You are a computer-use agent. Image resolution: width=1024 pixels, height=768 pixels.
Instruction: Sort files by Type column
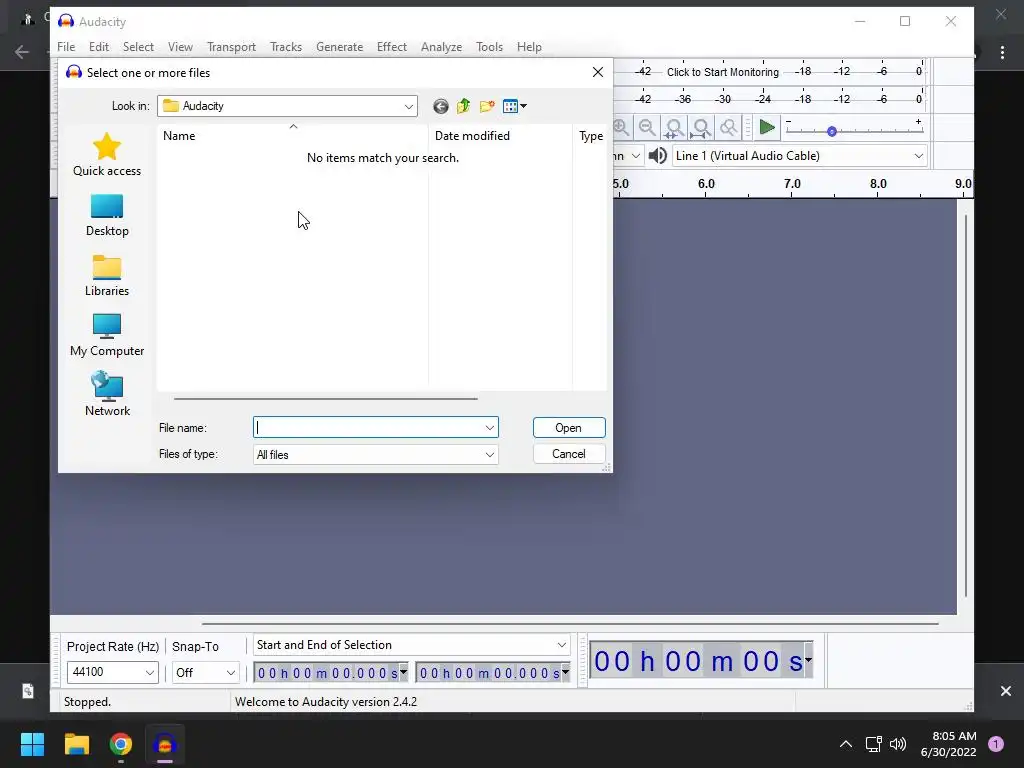(590, 136)
